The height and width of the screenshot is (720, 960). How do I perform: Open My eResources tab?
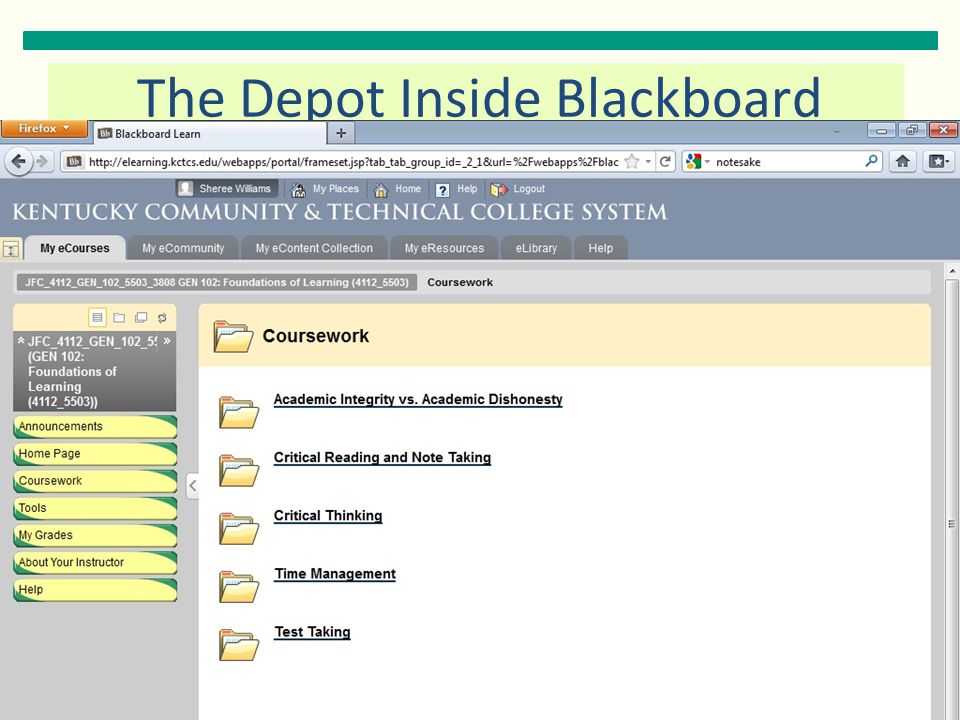pos(444,248)
